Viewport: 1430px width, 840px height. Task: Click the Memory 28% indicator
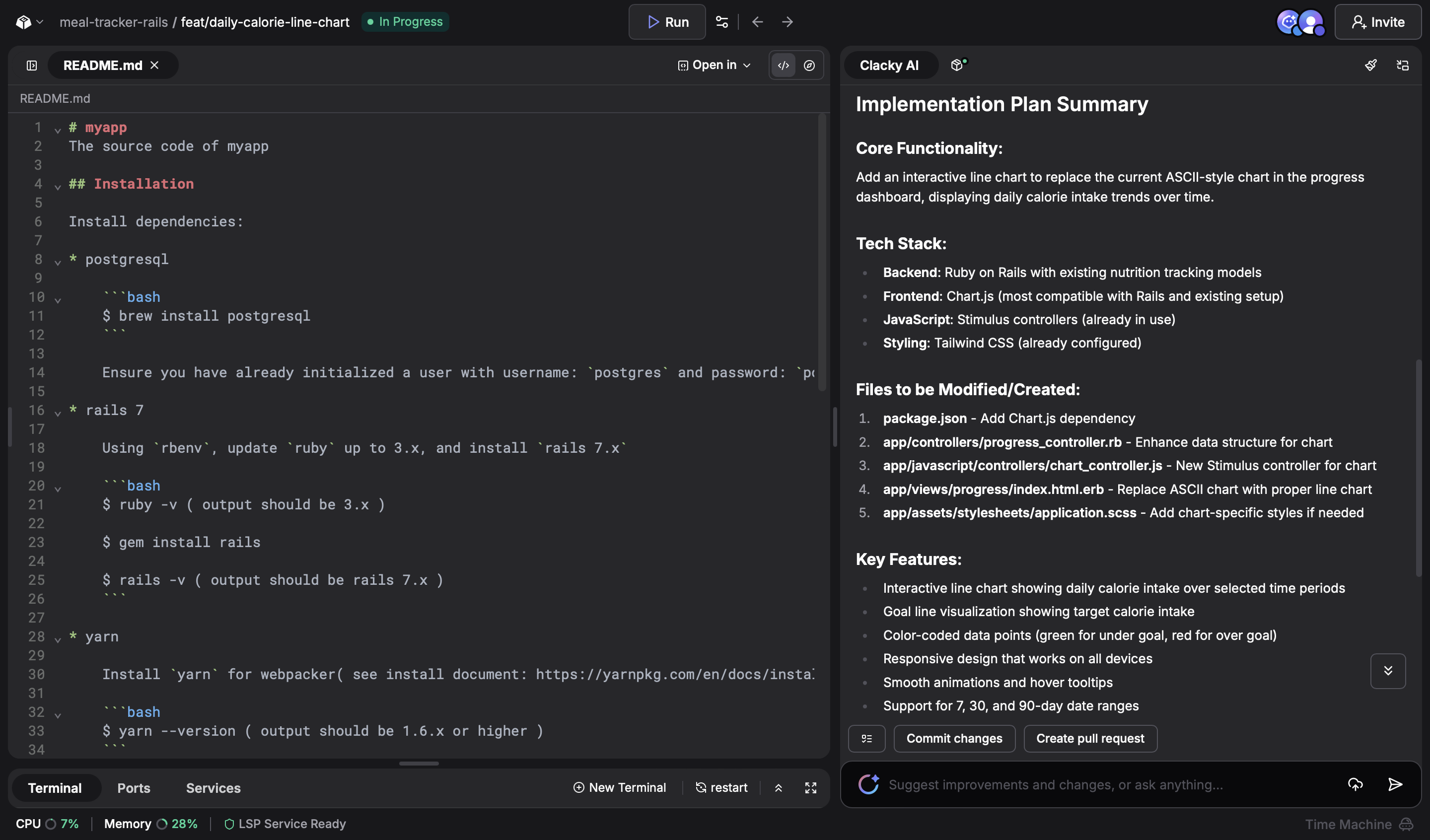click(151, 824)
